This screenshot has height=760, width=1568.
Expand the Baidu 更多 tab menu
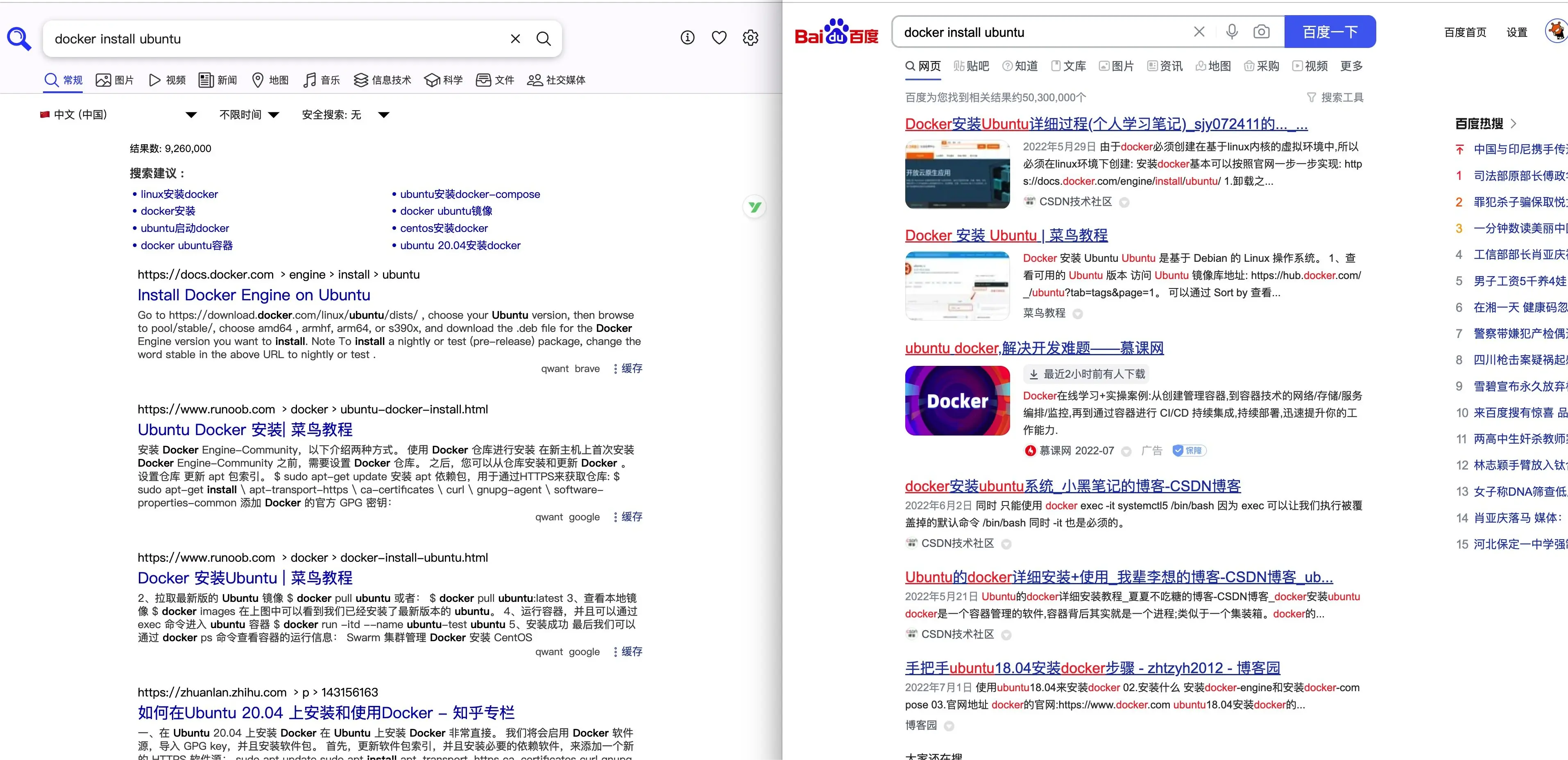tap(1351, 66)
